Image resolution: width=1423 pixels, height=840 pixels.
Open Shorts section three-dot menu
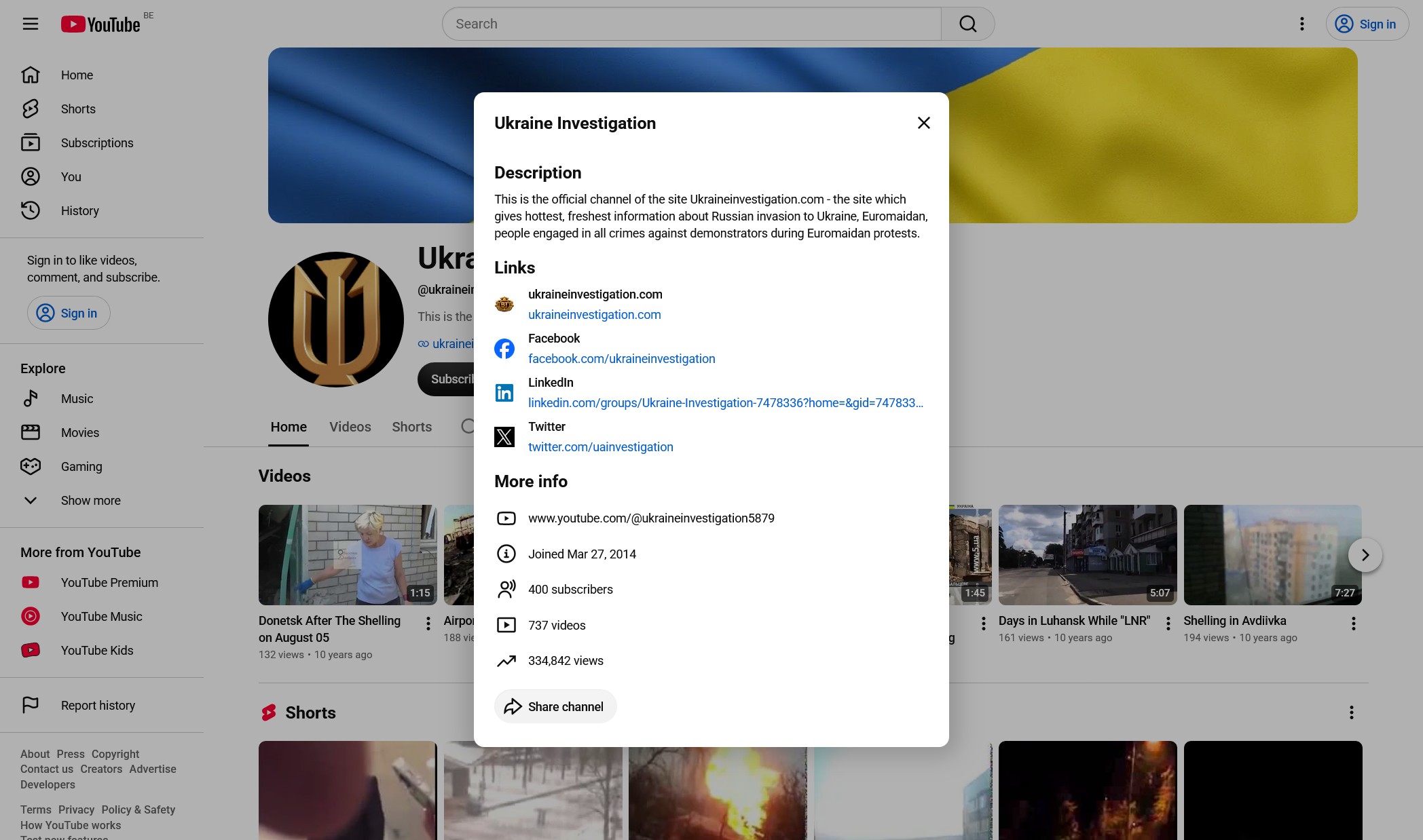(1351, 712)
